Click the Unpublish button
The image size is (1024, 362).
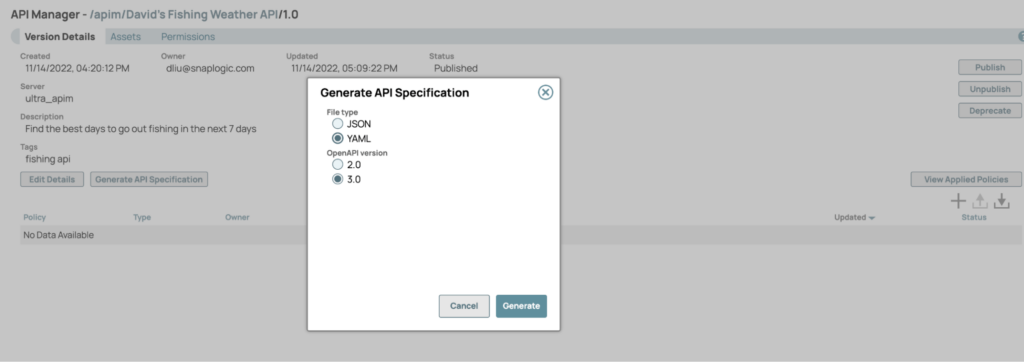pyautogui.click(x=990, y=89)
